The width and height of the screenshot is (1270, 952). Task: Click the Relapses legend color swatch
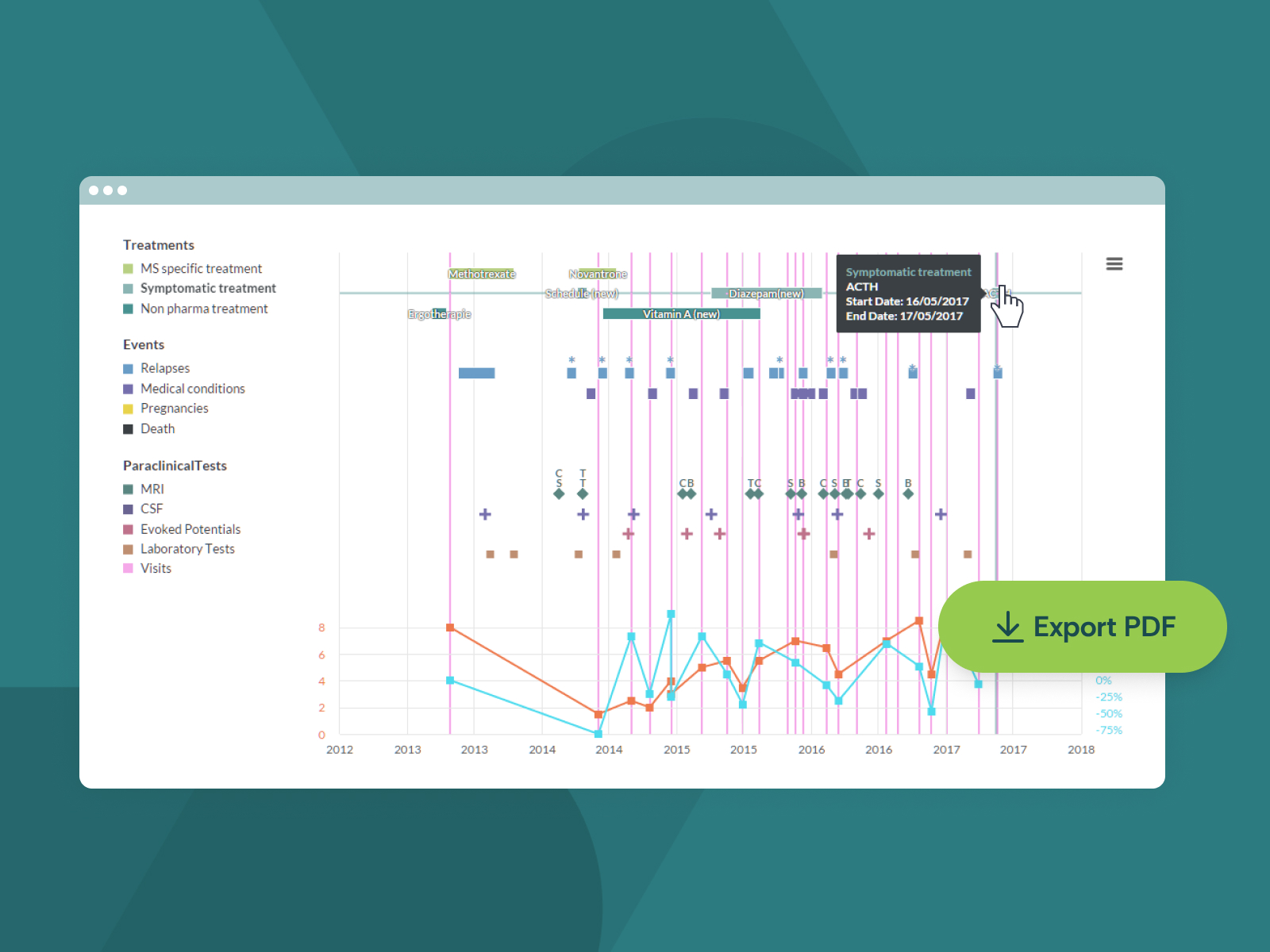(128, 369)
